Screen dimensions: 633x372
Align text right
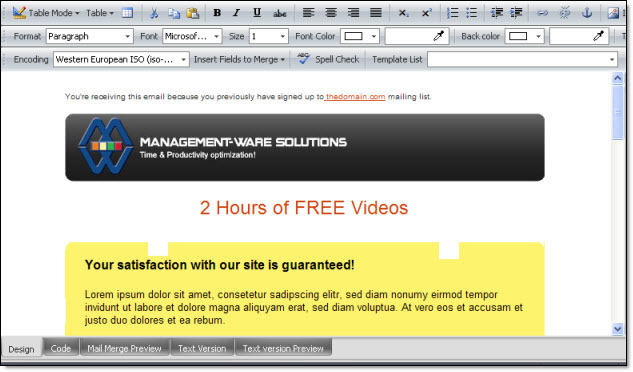[x=354, y=13]
